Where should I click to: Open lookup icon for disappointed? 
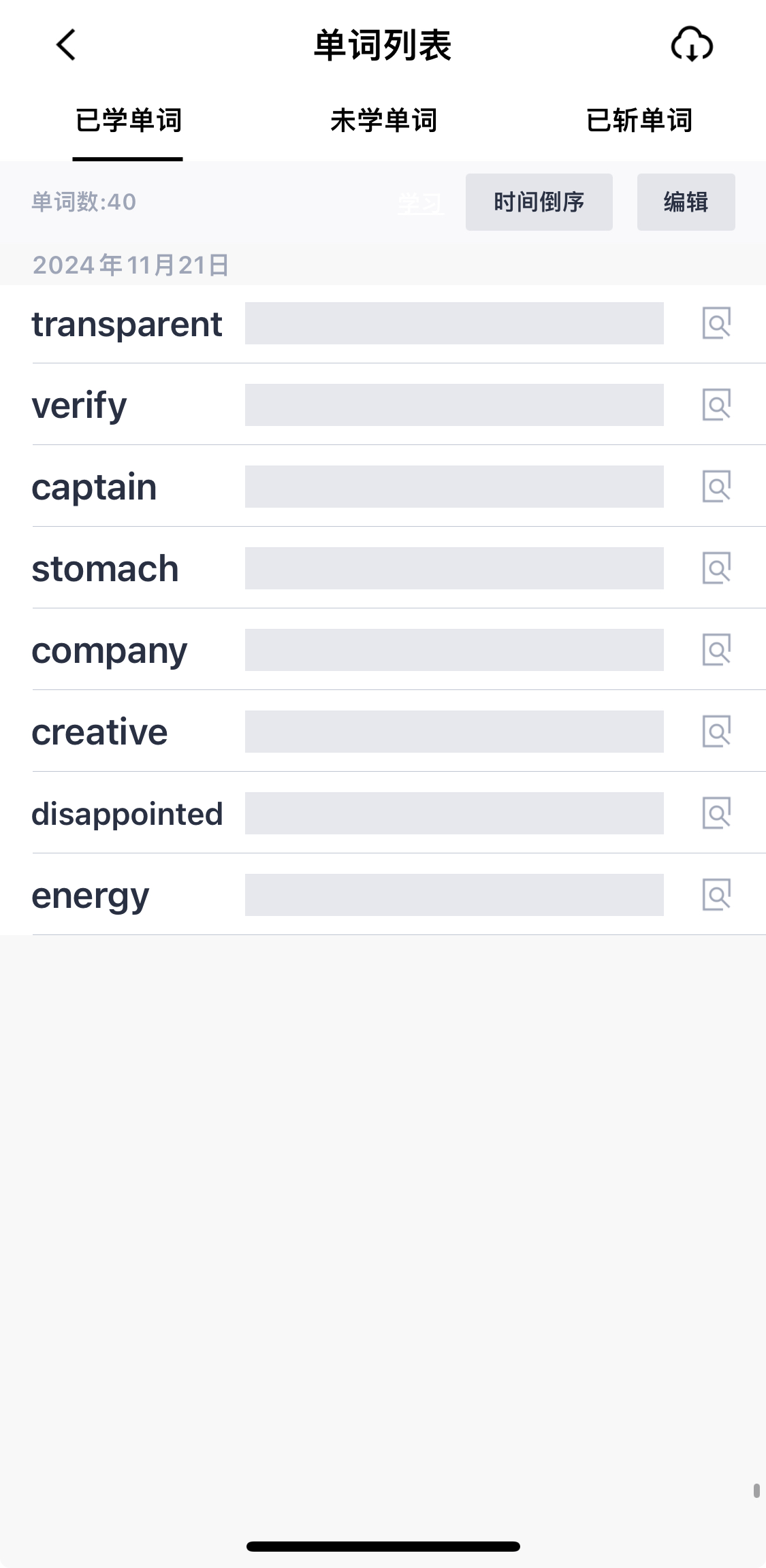[716, 813]
